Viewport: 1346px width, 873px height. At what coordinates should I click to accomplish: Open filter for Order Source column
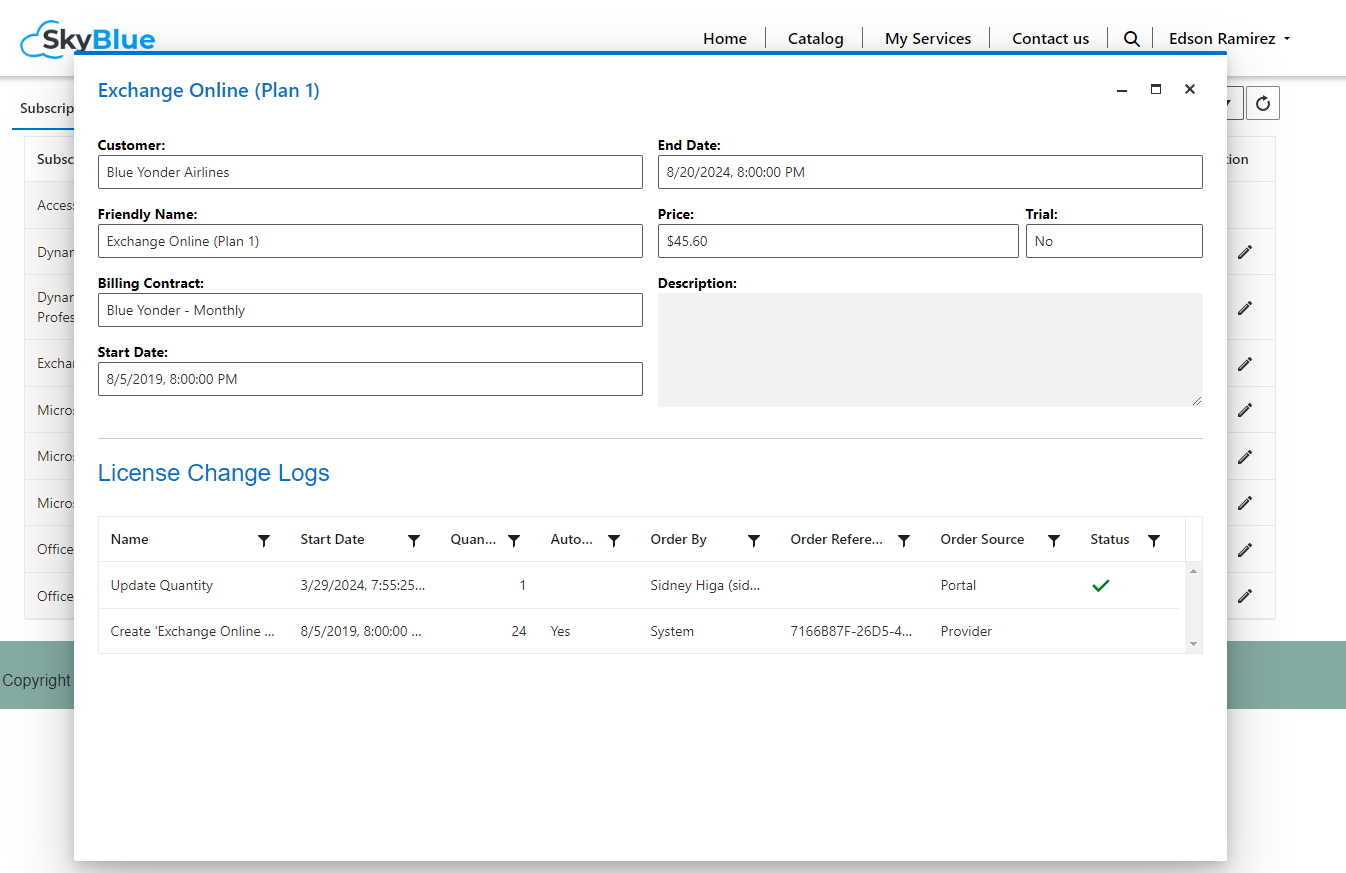(x=1054, y=540)
